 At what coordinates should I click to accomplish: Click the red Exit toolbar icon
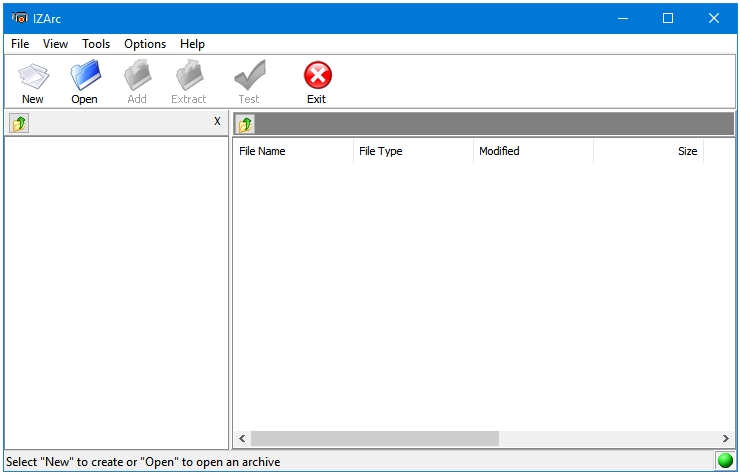click(x=318, y=75)
